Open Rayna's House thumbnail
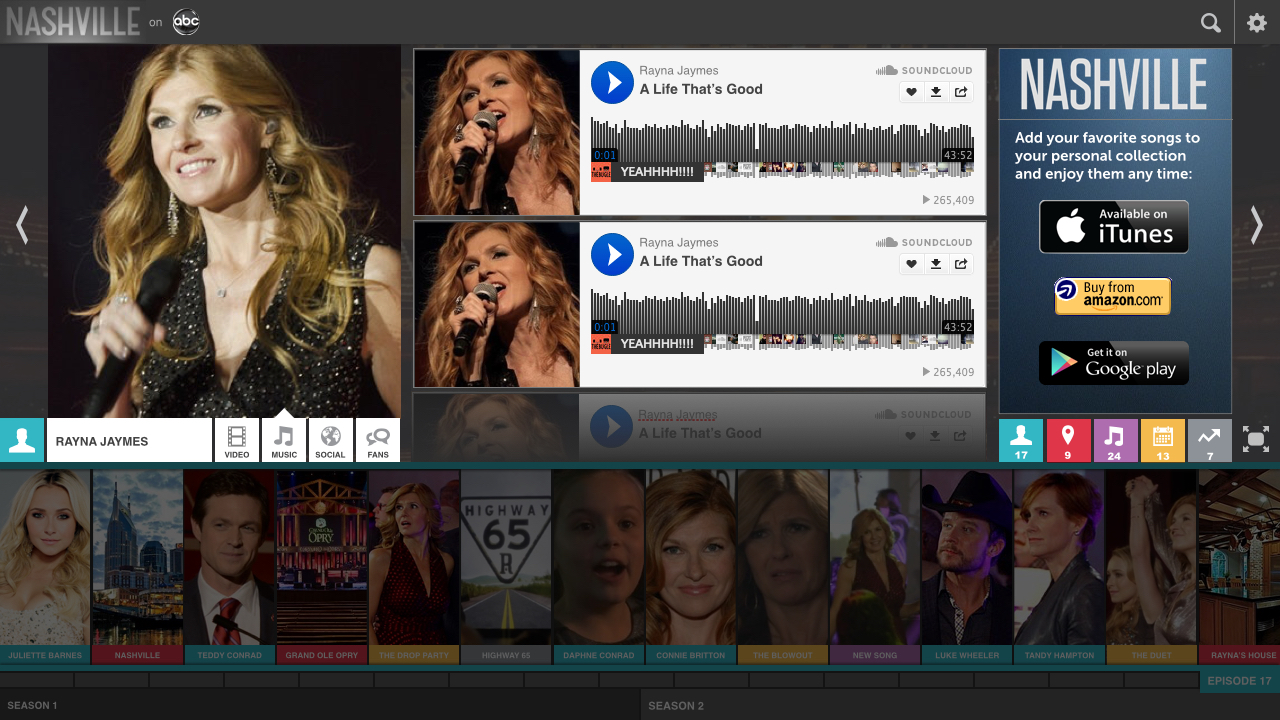 pyautogui.click(x=1239, y=567)
